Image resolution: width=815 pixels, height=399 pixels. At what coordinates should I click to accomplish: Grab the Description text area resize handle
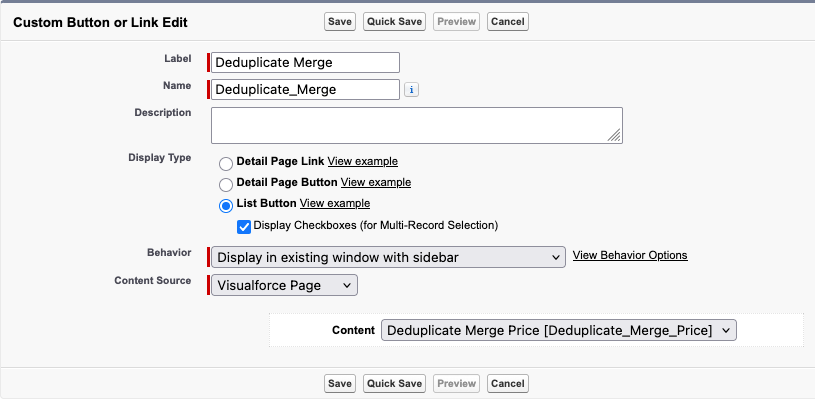click(x=614, y=136)
